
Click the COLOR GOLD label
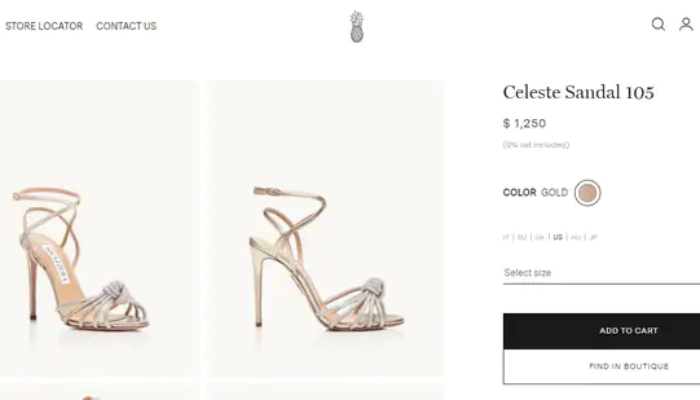point(535,192)
